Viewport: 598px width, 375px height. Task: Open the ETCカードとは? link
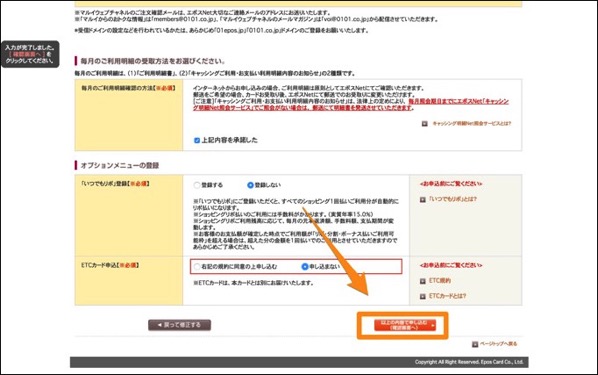tap(447, 296)
